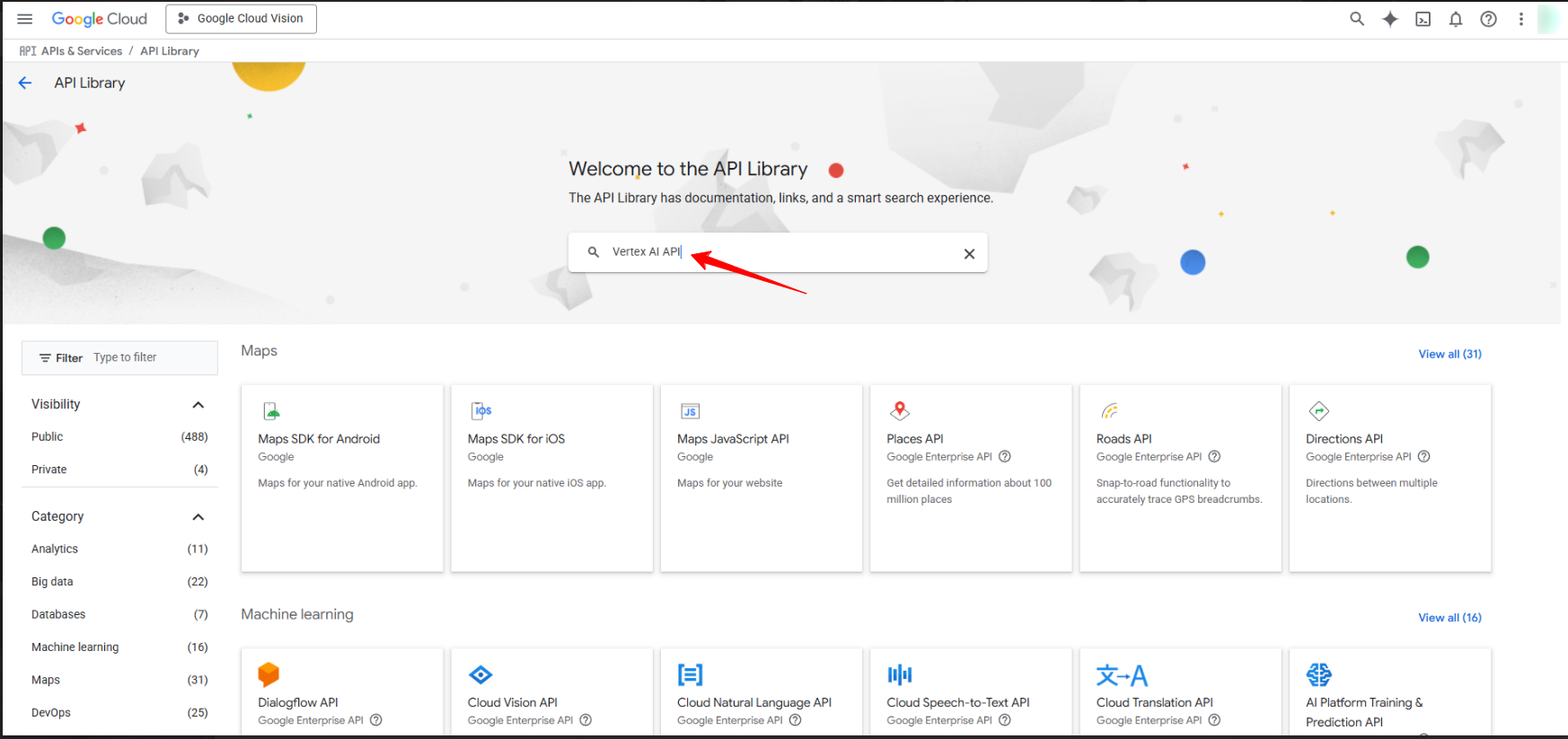This screenshot has width=1568, height=739.
Task: Select the Private visibility filter
Action: tap(49, 470)
